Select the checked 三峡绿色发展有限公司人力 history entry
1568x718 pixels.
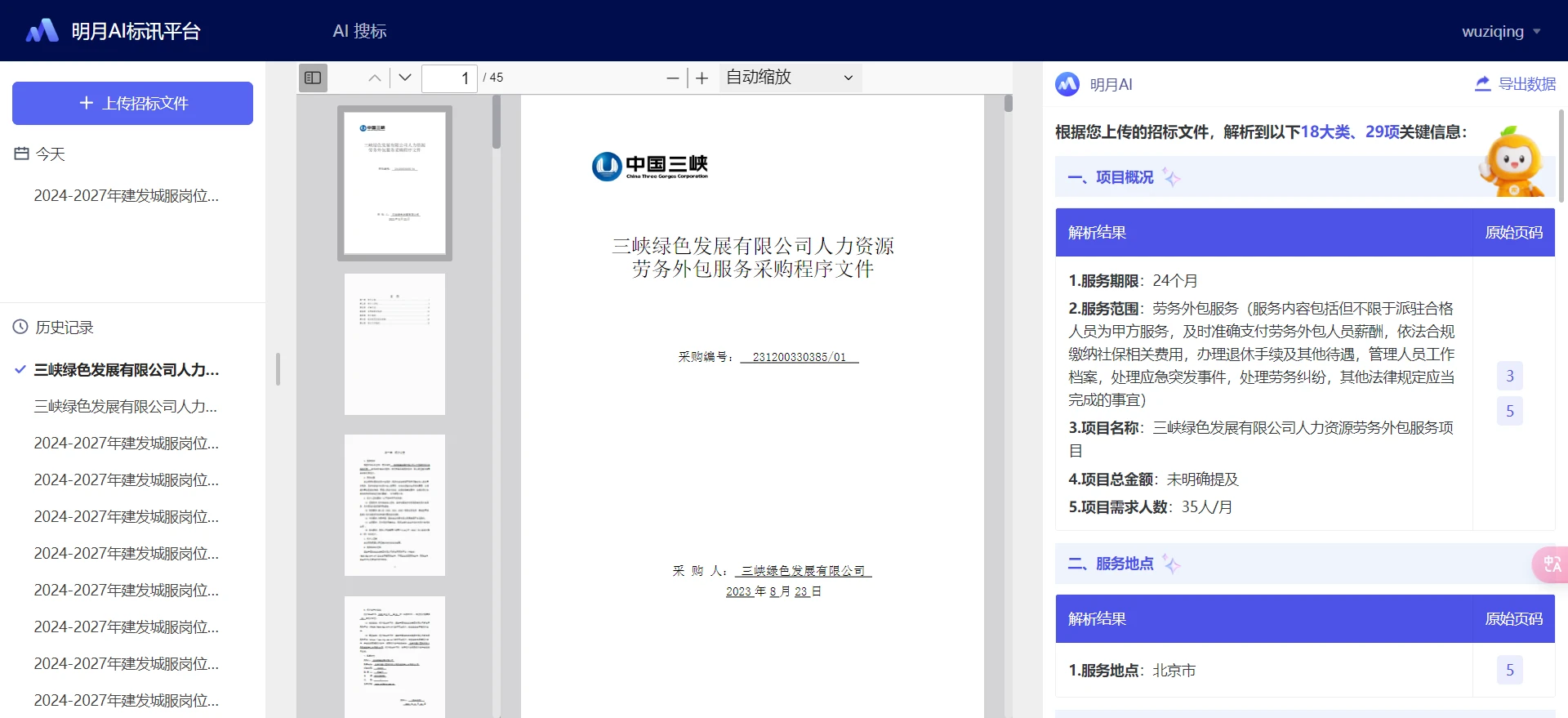(127, 370)
